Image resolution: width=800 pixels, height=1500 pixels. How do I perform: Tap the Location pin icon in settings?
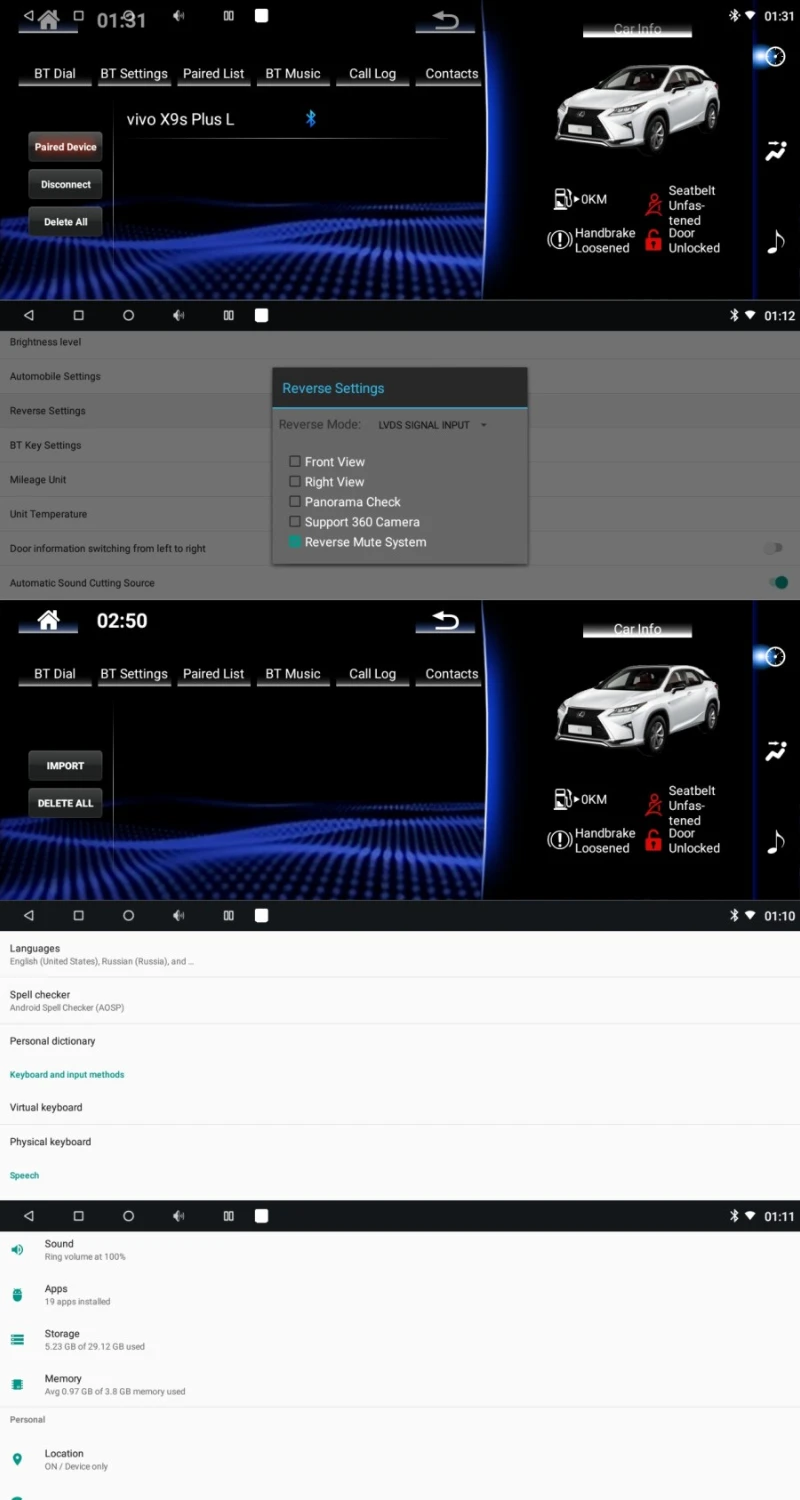pyautogui.click(x=17, y=1460)
